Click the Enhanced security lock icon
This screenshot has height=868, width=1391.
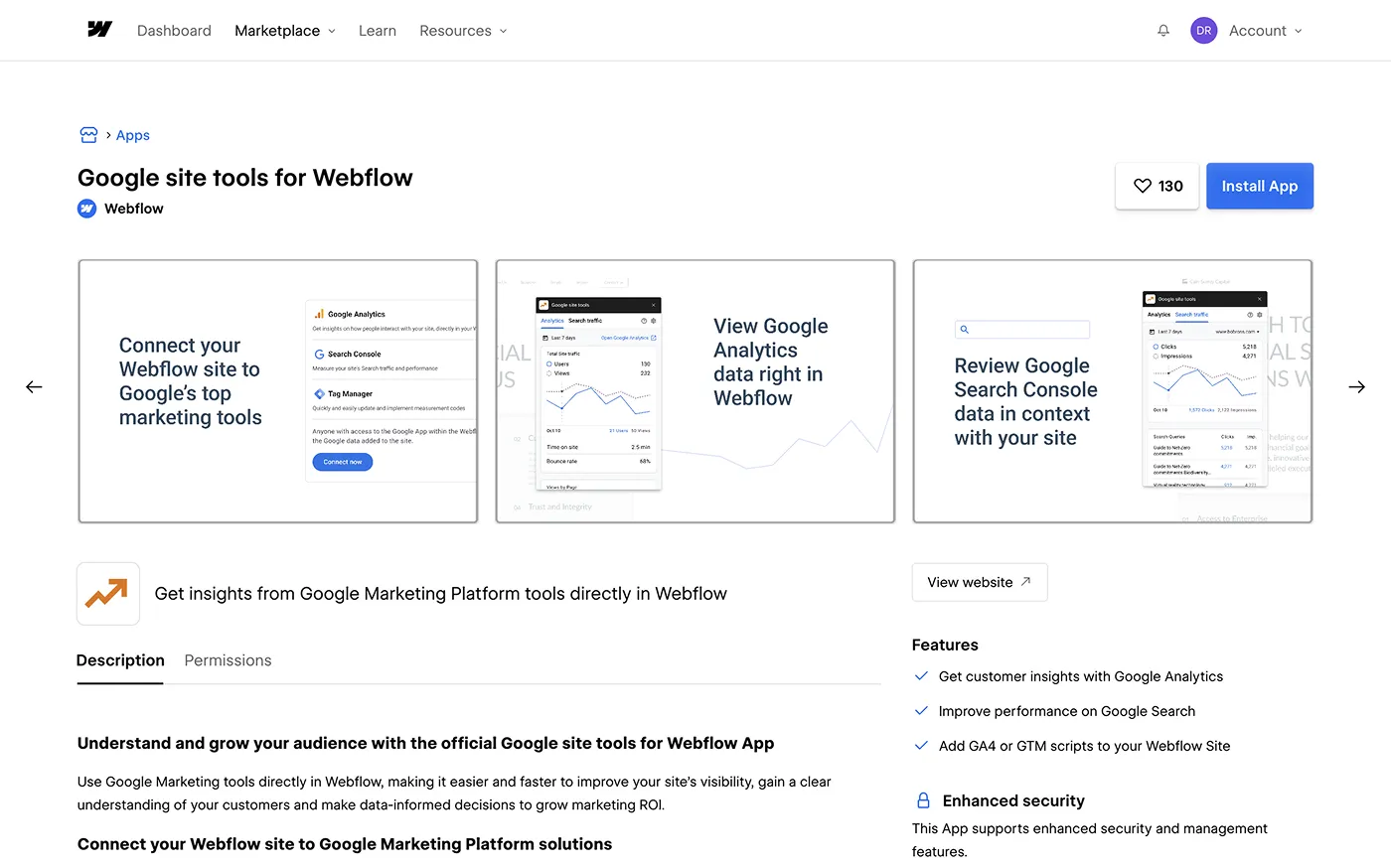[922, 799]
